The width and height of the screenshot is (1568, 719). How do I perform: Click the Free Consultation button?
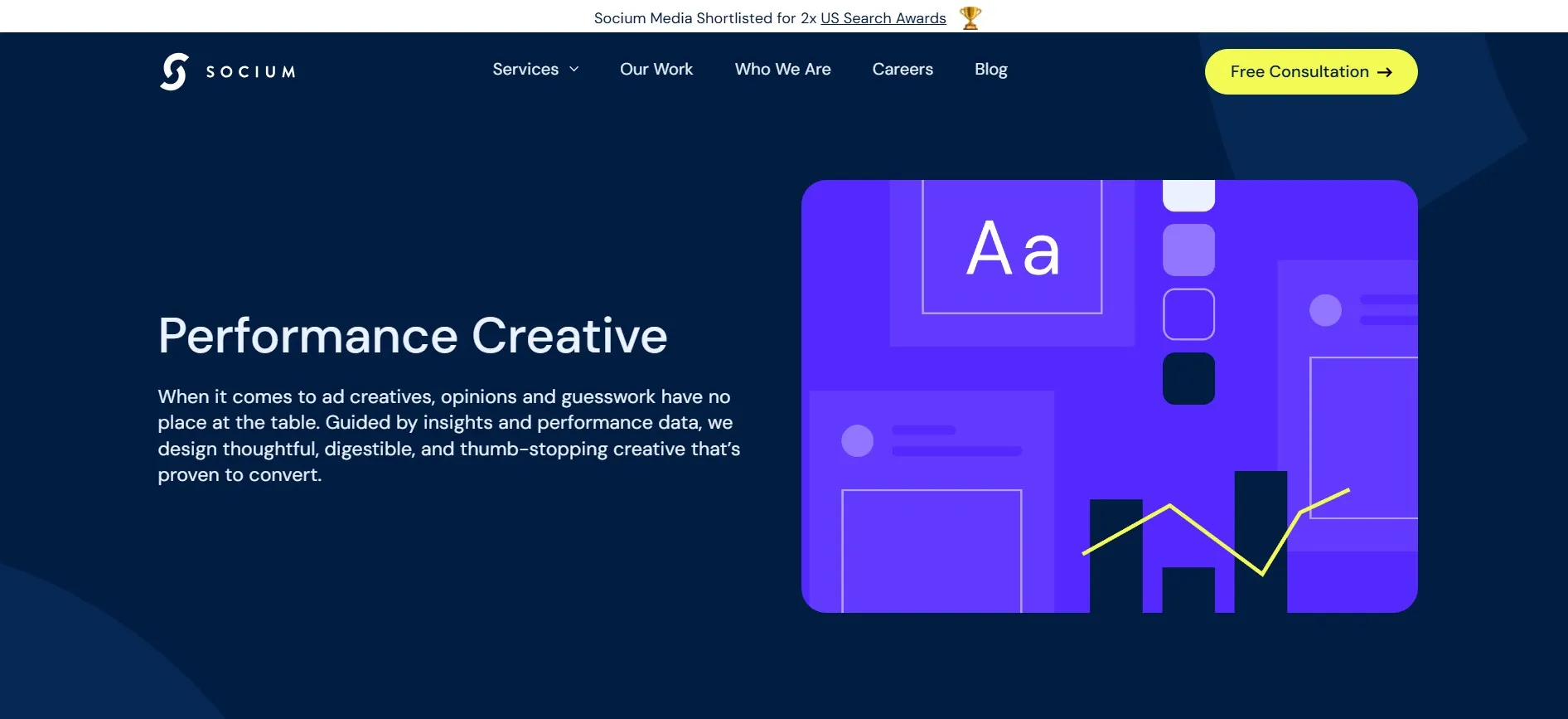coord(1311,72)
